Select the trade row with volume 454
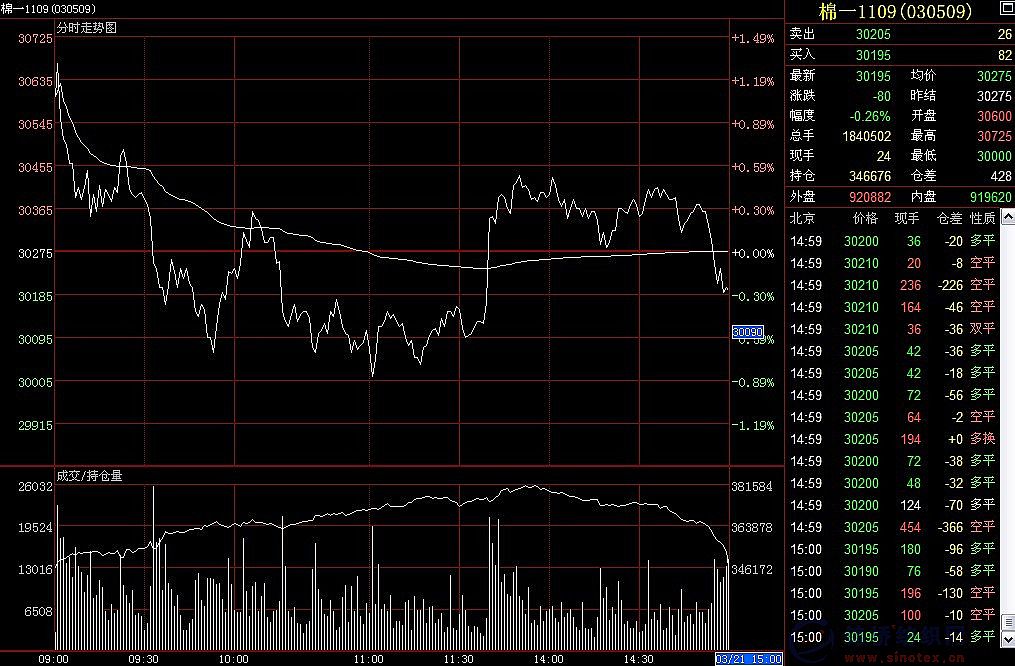Viewport: 1015px width, 666px height. point(892,527)
